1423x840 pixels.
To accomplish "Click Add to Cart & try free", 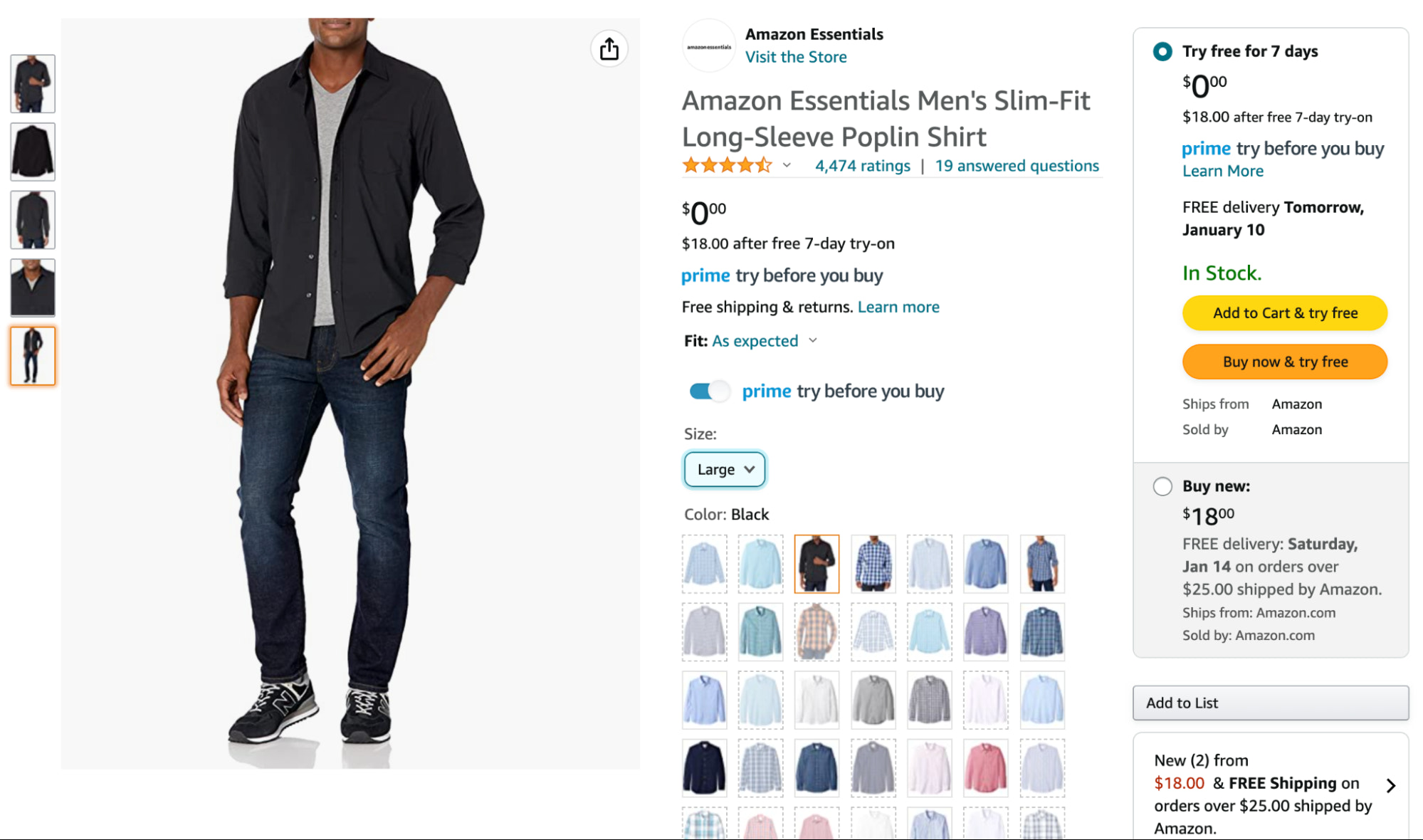I will click(1283, 313).
